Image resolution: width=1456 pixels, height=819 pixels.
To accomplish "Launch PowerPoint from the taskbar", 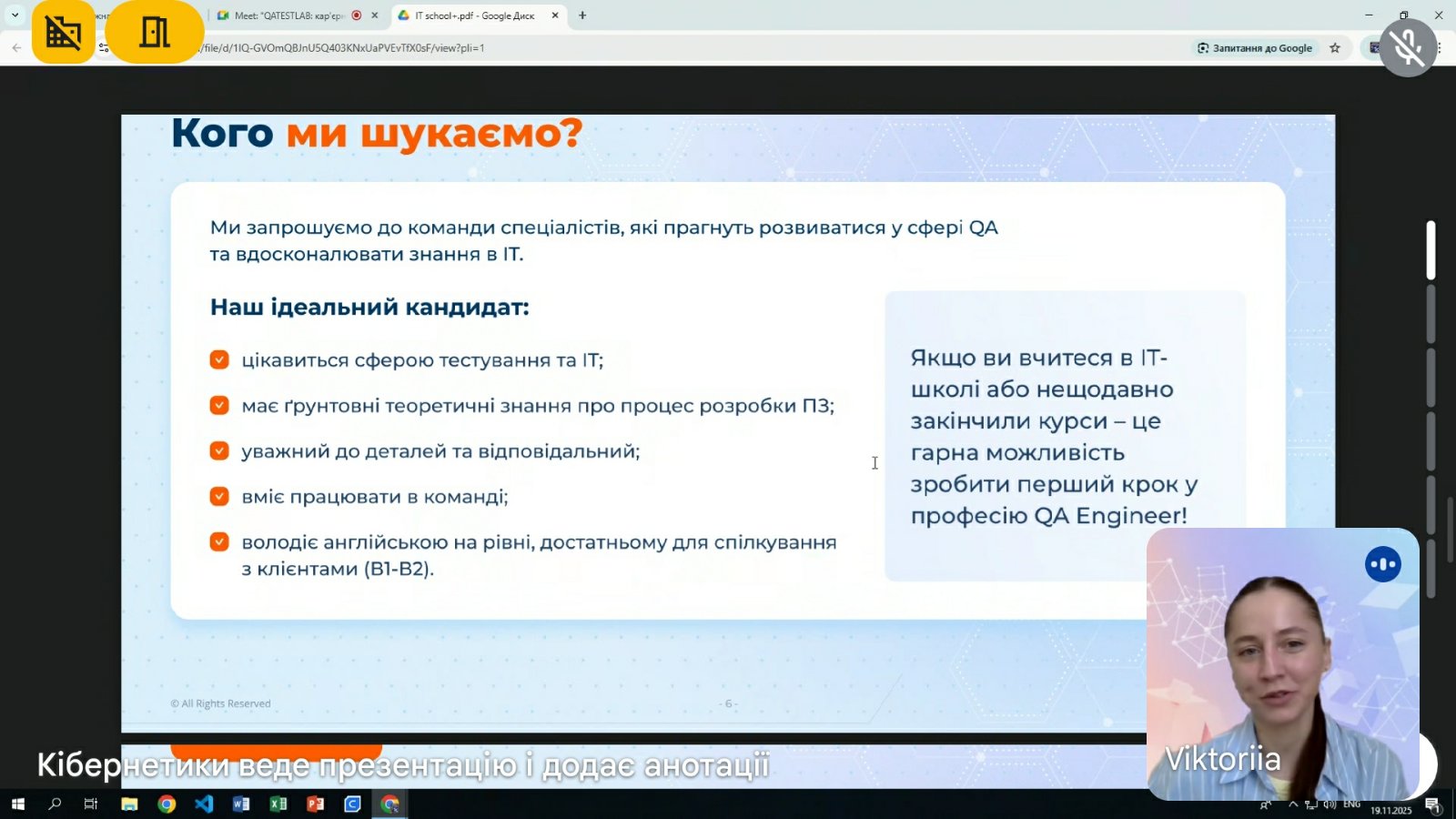I will click(315, 804).
